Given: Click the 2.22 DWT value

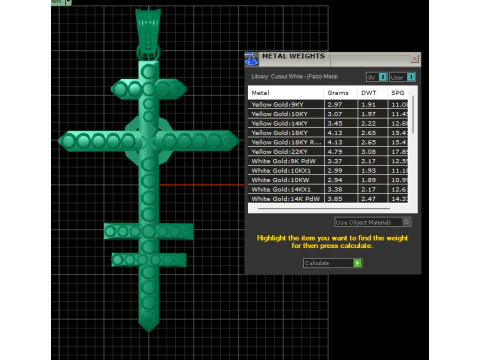Looking at the screenshot, I should click(368, 123).
